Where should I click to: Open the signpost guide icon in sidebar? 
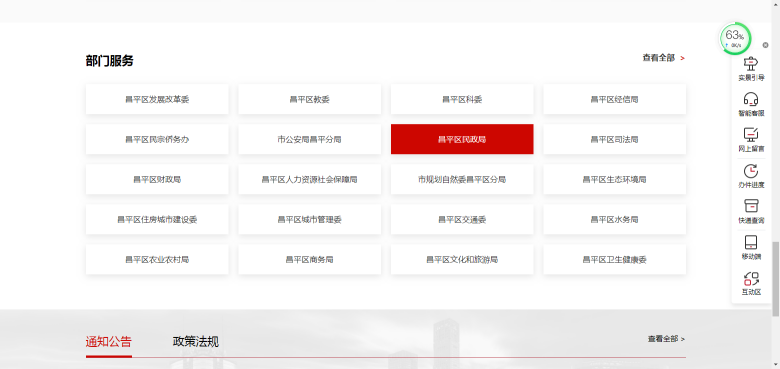tap(751, 64)
